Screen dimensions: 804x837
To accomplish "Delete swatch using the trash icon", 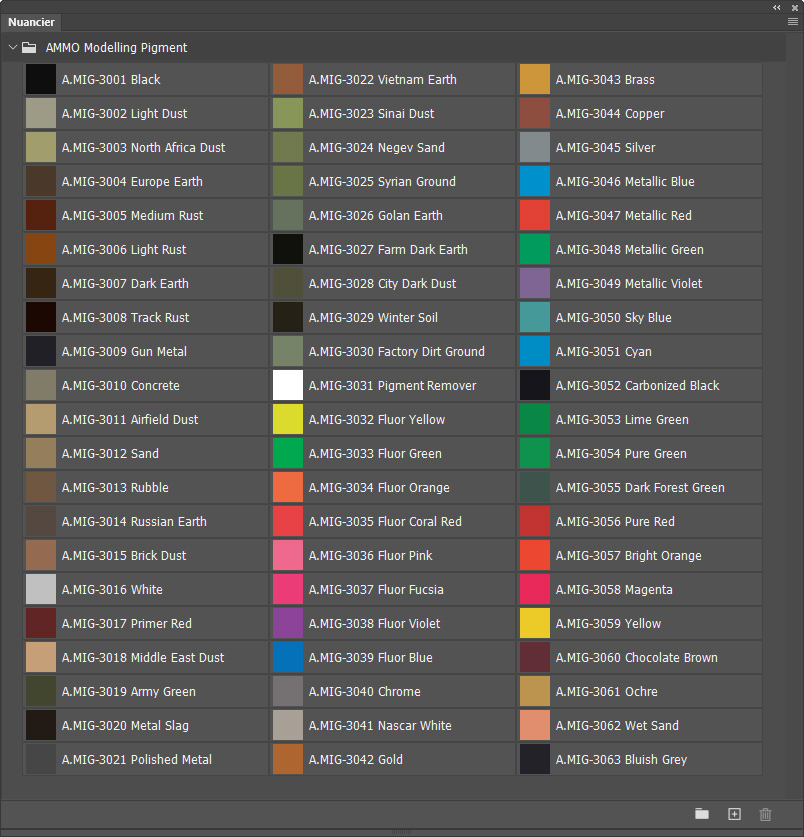I will tap(766, 814).
